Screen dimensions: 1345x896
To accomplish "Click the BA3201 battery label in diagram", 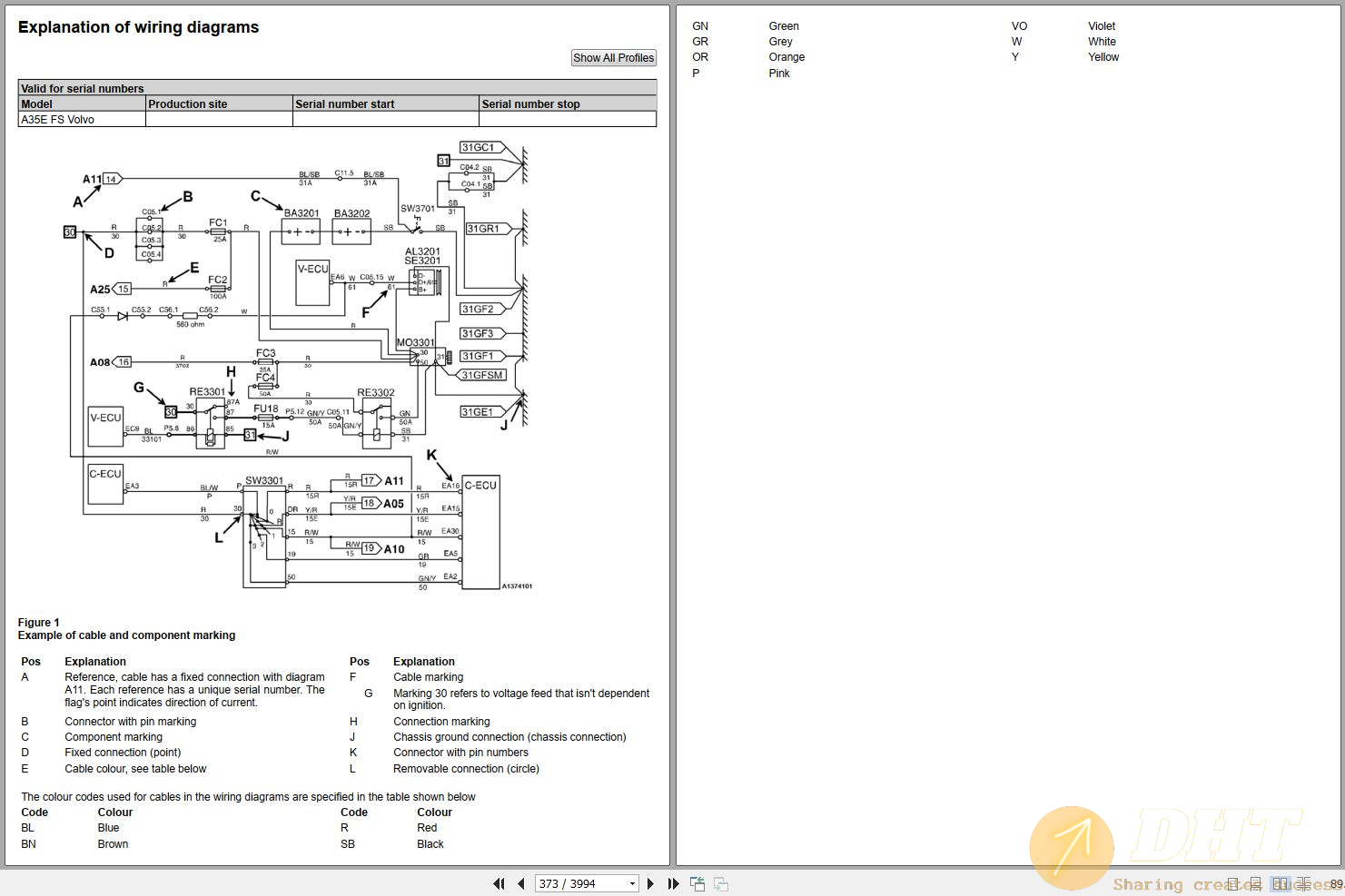I will 302,214.
